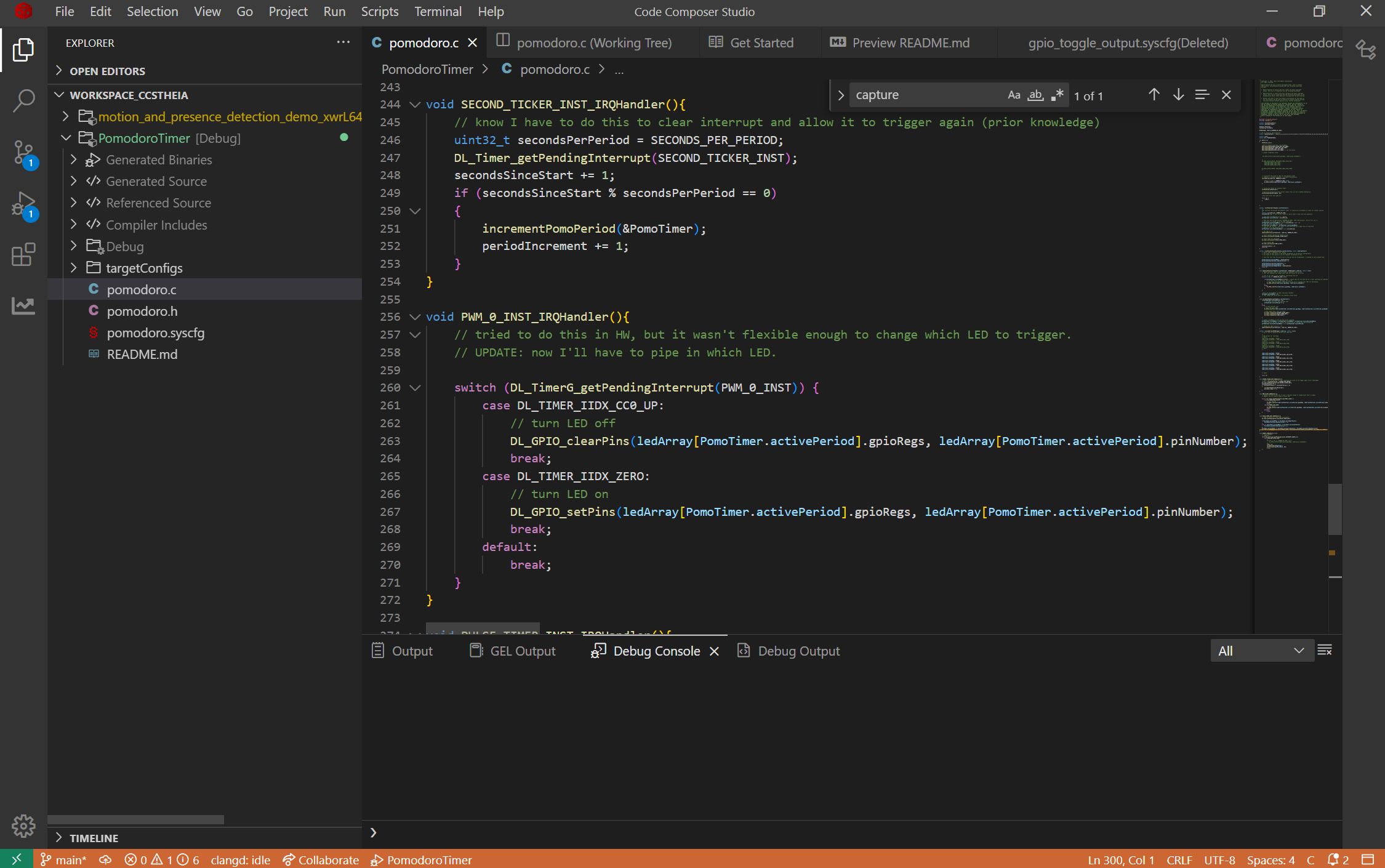Screen dimensions: 1385x868
Task: Click the main* git branch indicator
Action: (x=63, y=859)
